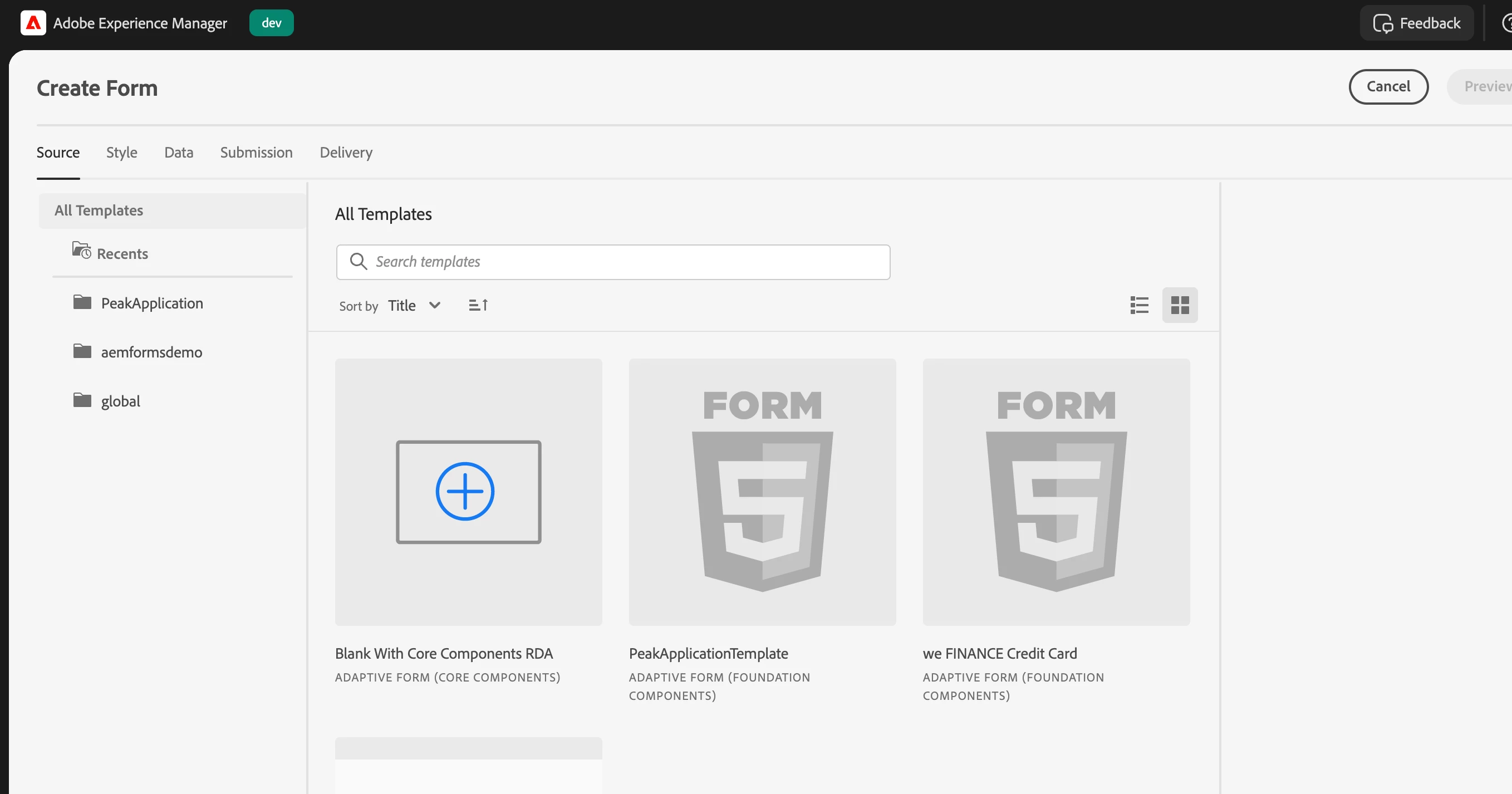Click the Adobe logo icon
Image resolution: width=1512 pixels, height=794 pixels.
(x=33, y=23)
